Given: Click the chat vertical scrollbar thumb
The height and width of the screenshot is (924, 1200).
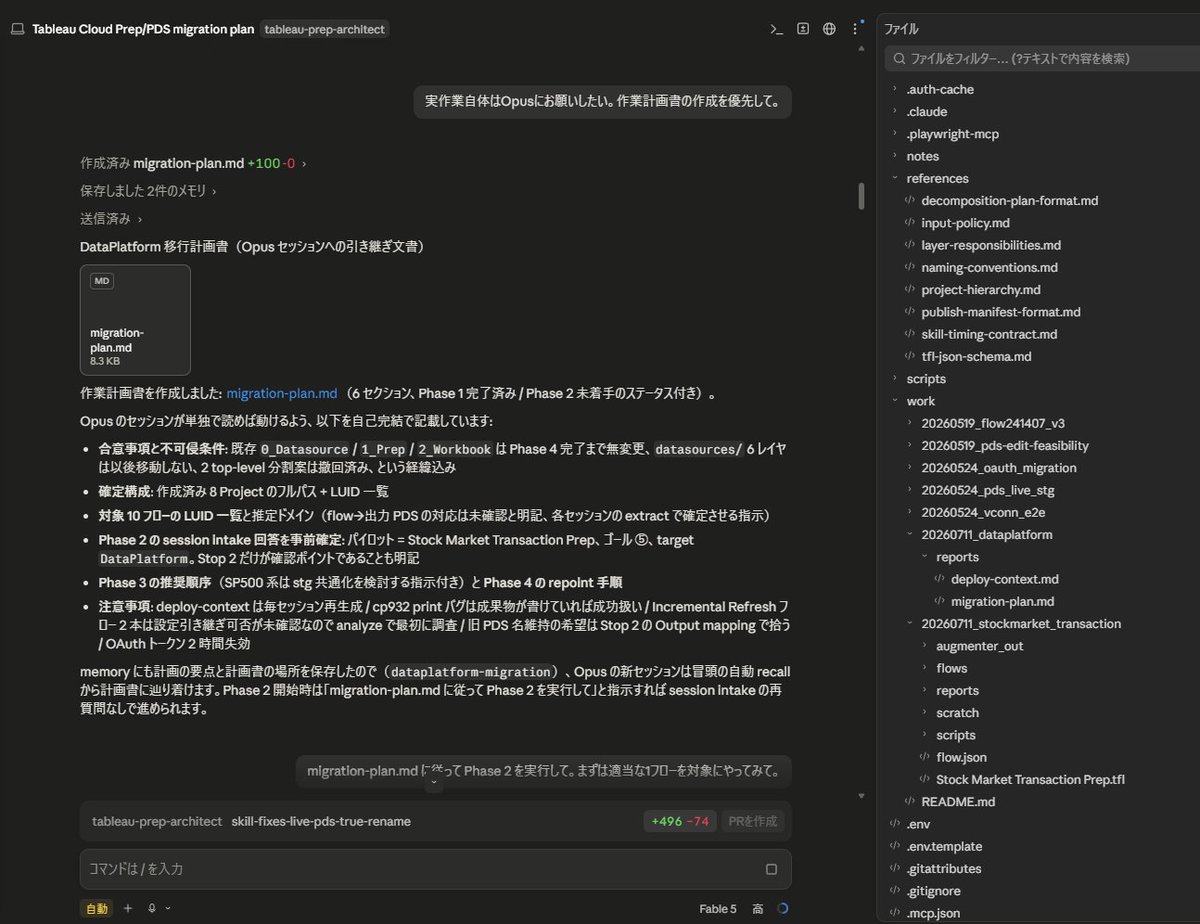Looking at the screenshot, I should click(x=861, y=195).
